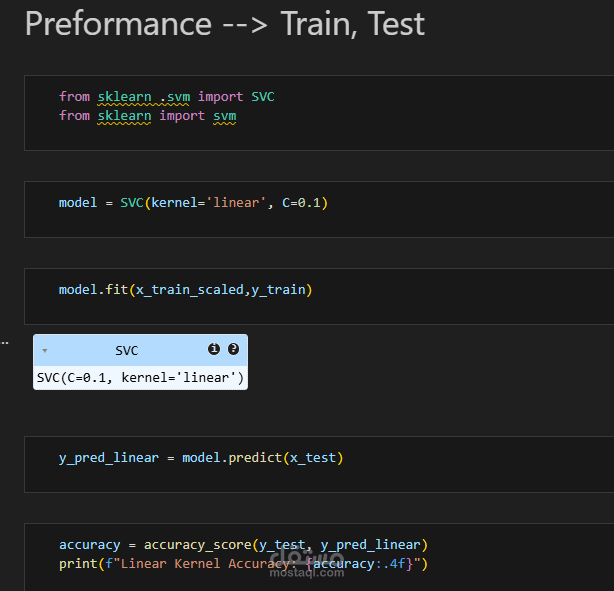Open SVC documentation question-mark icon
Image resolution: width=614 pixels, height=591 pixels.
click(233, 349)
